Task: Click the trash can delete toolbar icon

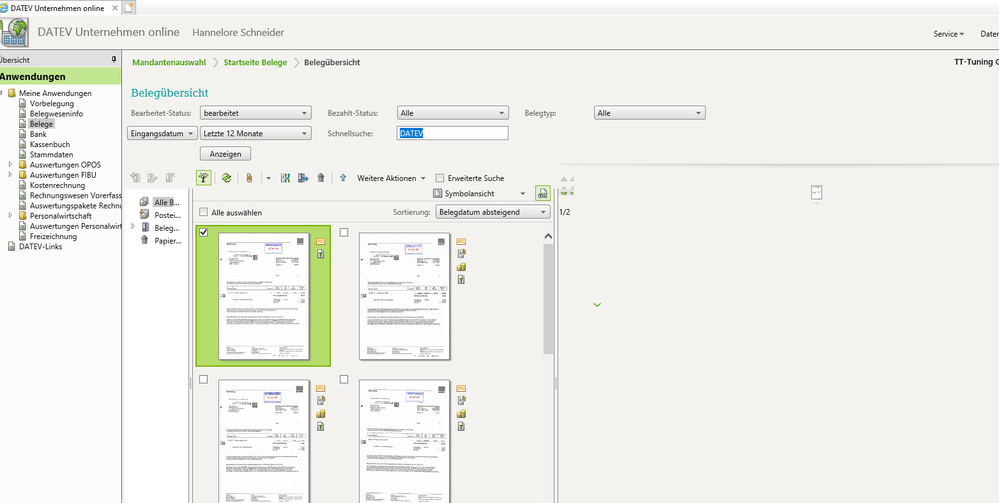Action: coord(320,179)
